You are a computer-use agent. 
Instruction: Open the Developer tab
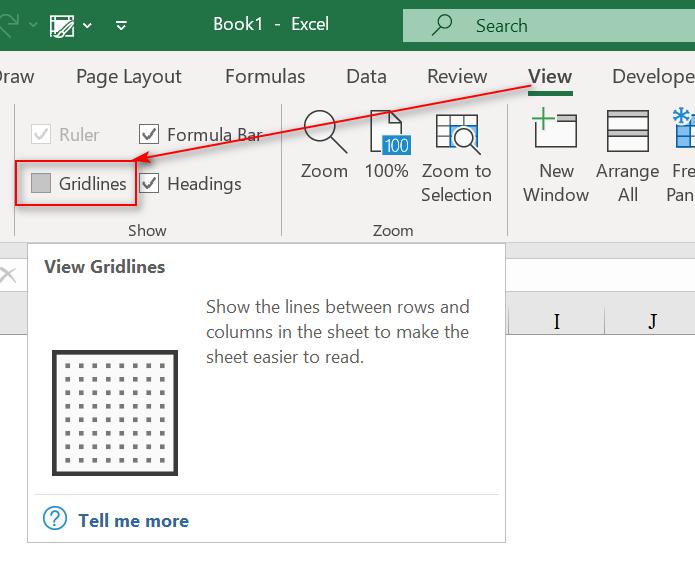click(653, 76)
